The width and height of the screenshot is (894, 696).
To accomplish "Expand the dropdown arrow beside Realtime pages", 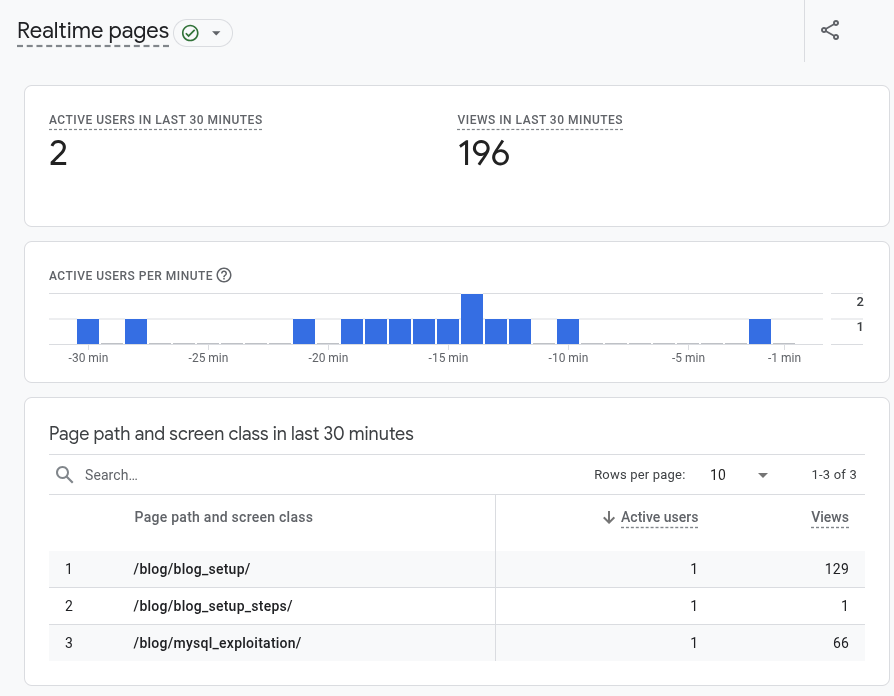I will point(216,33).
